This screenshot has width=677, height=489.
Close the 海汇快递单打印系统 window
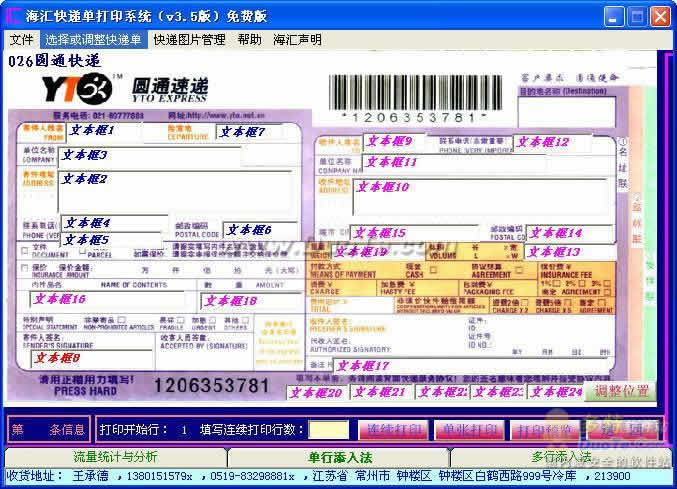click(660, 17)
